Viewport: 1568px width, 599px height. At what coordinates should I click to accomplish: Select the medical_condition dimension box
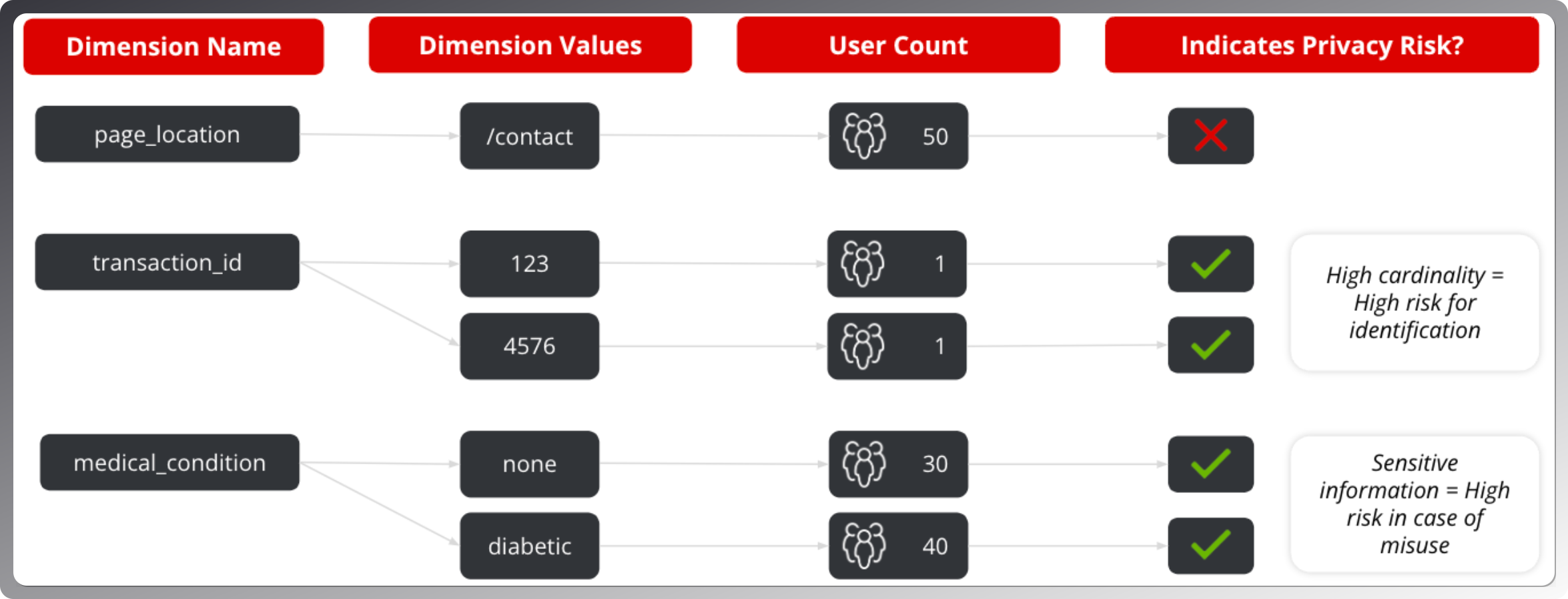(169, 462)
